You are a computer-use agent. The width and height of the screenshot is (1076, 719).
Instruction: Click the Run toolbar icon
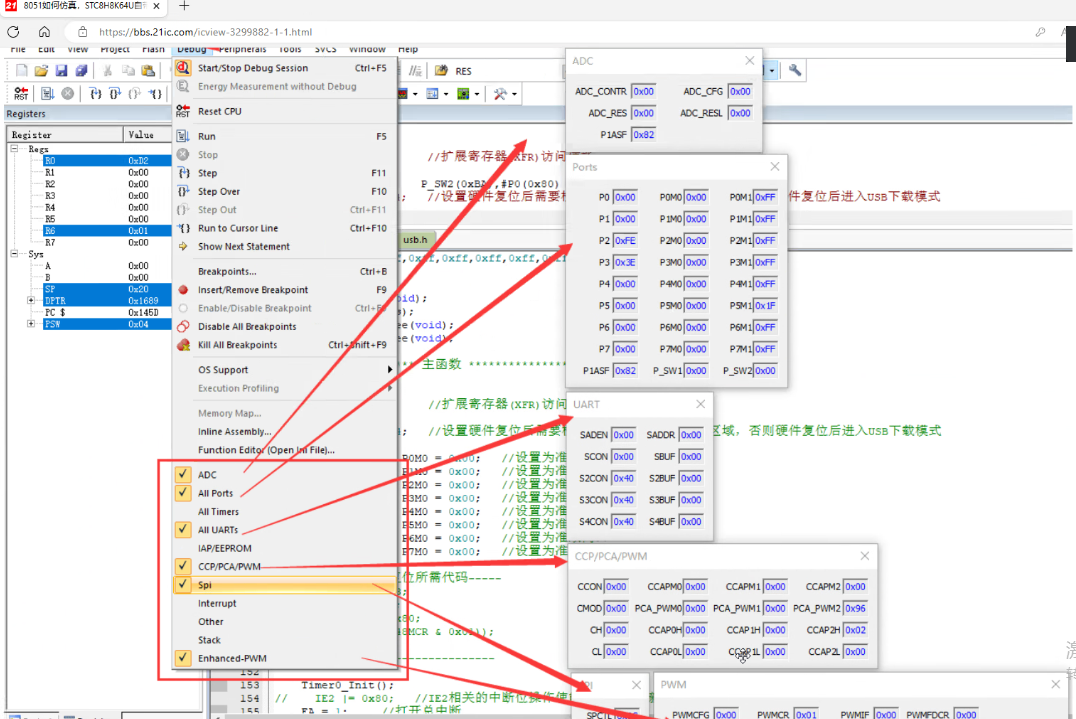[x=47, y=93]
